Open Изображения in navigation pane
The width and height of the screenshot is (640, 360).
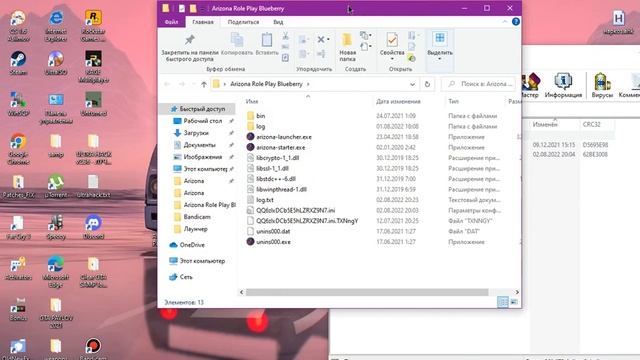pyautogui.click(x=202, y=157)
